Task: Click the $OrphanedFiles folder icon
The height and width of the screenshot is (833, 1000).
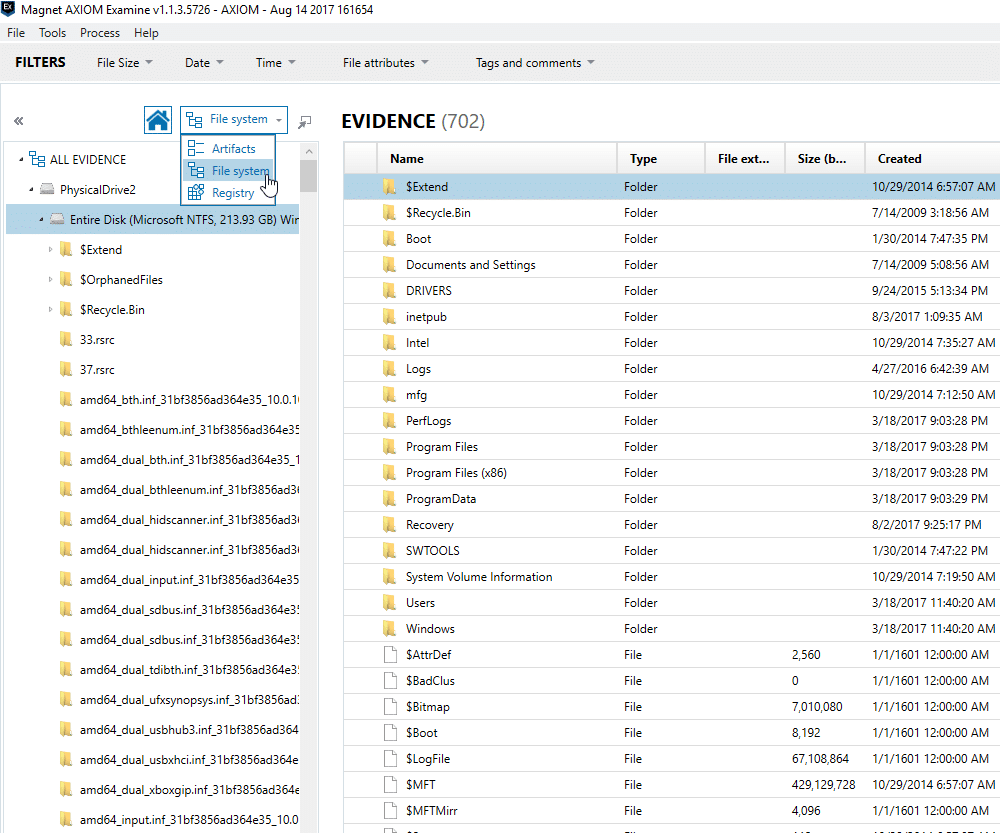Action: [66, 279]
